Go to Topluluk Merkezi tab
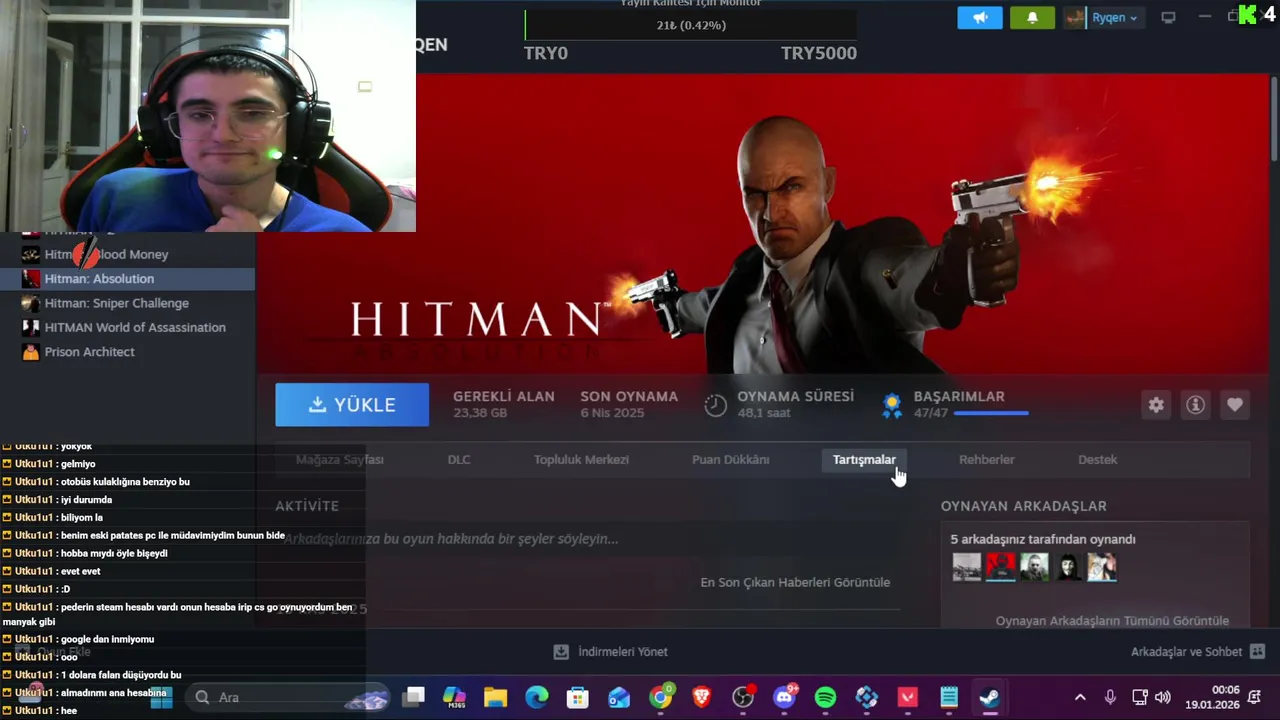1280x720 pixels. point(581,460)
